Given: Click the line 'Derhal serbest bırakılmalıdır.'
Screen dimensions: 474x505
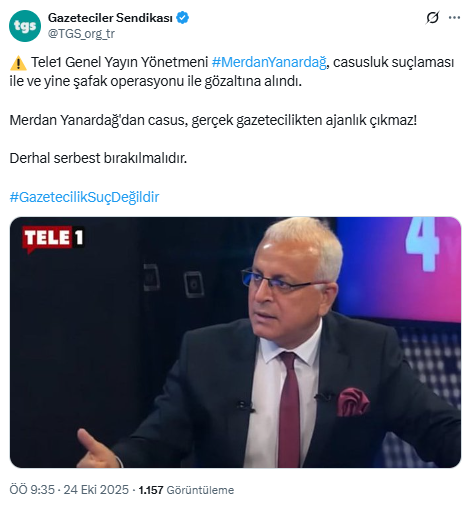Looking at the screenshot, I should click(x=98, y=158).
